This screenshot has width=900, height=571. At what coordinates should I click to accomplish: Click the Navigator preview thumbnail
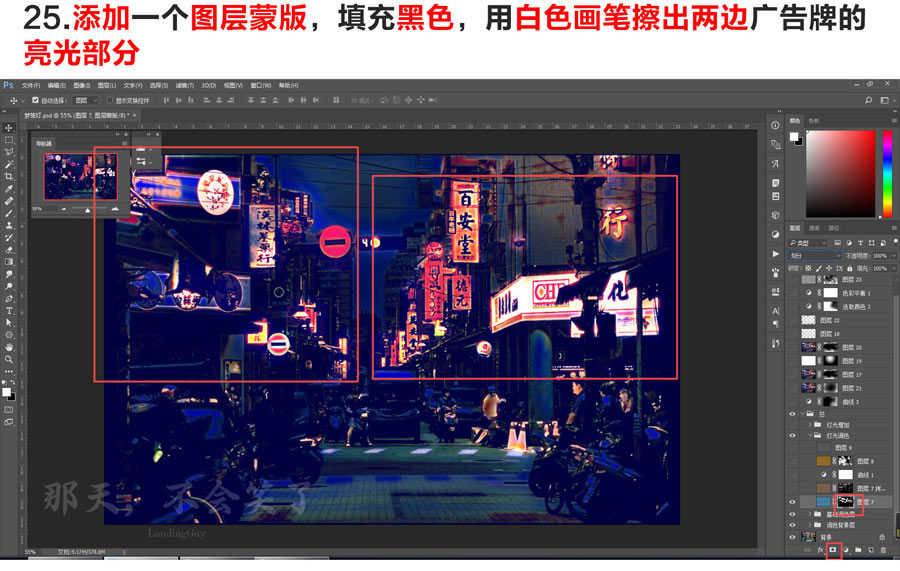point(81,176)
